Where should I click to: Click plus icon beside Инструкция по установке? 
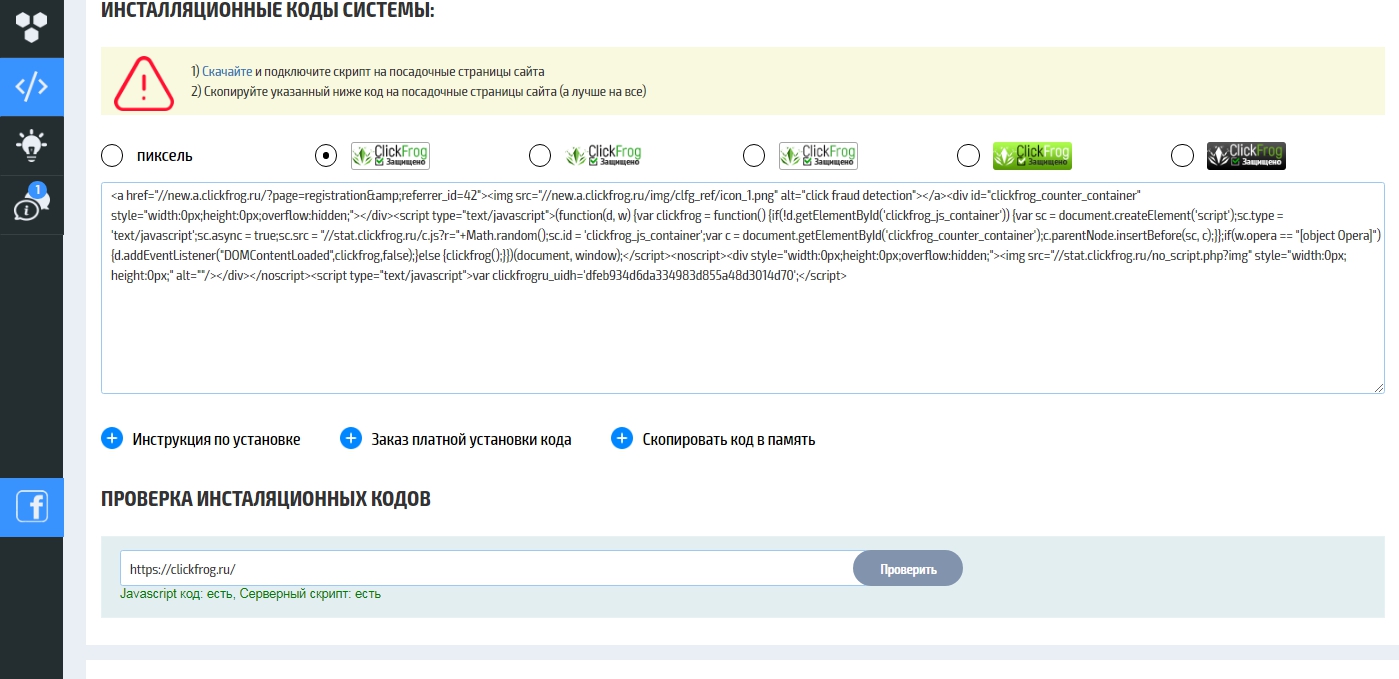point(112,439)
